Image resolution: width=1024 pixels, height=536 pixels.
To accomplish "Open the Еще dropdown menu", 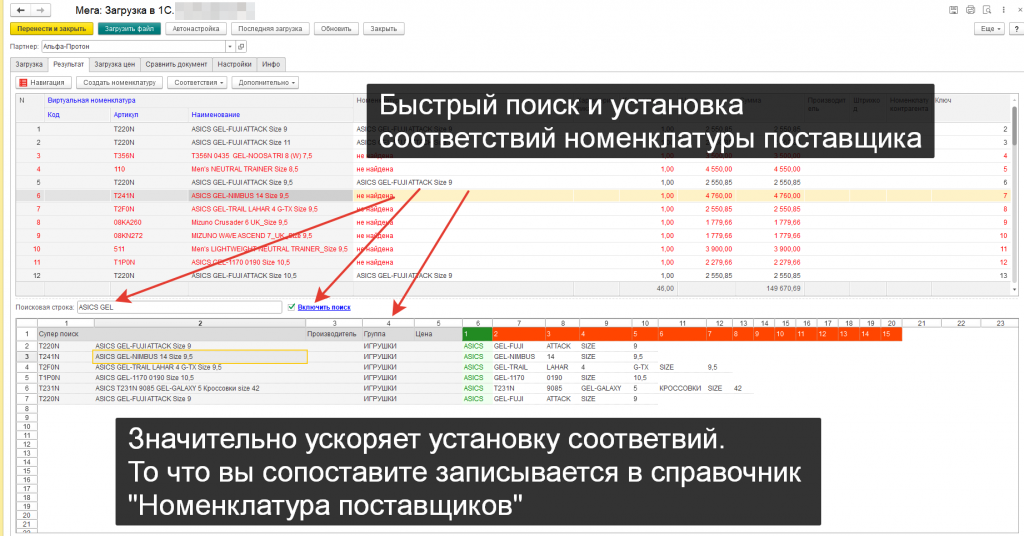I will tap(990, 29).
